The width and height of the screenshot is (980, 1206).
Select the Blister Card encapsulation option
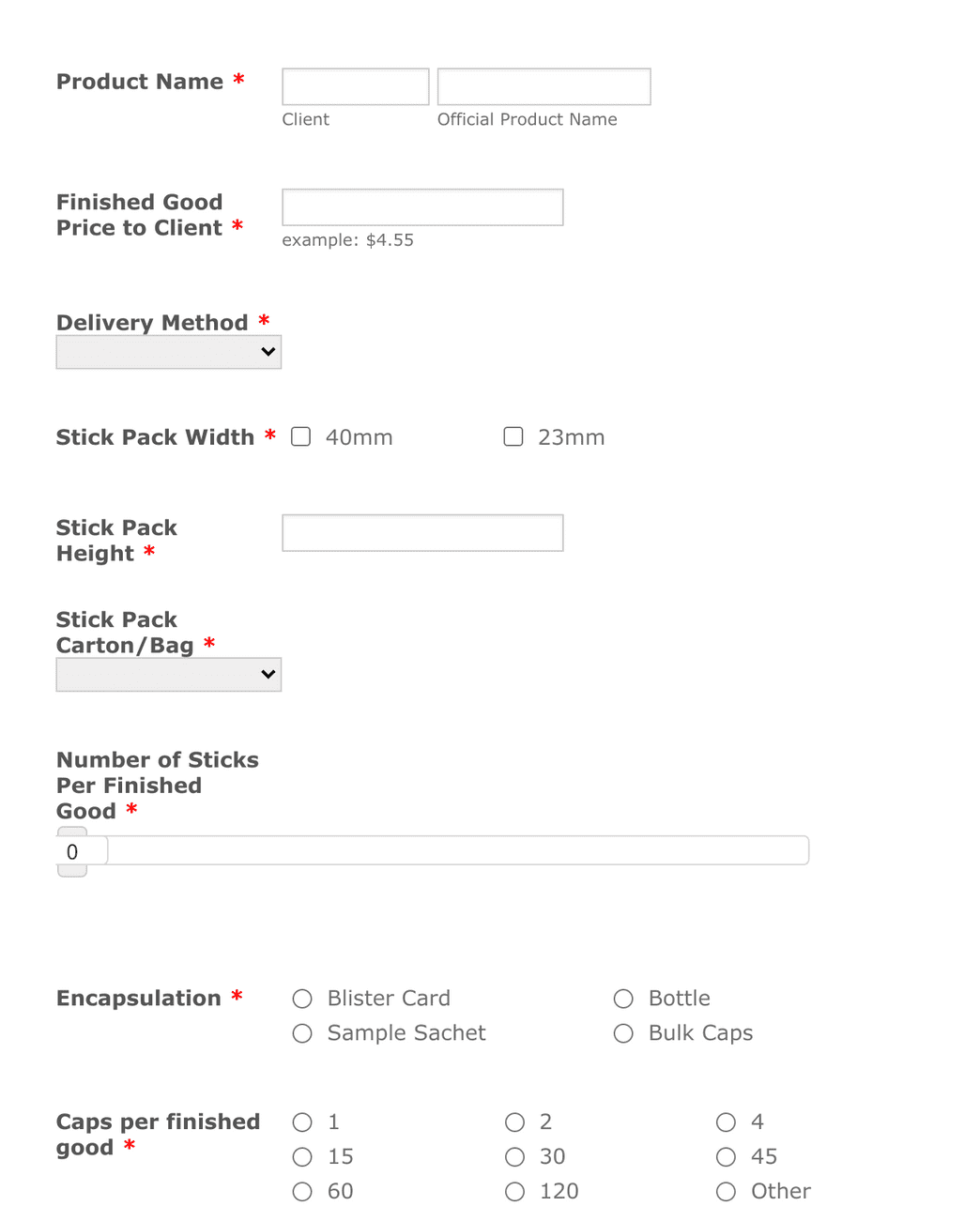tap(301, 999)
